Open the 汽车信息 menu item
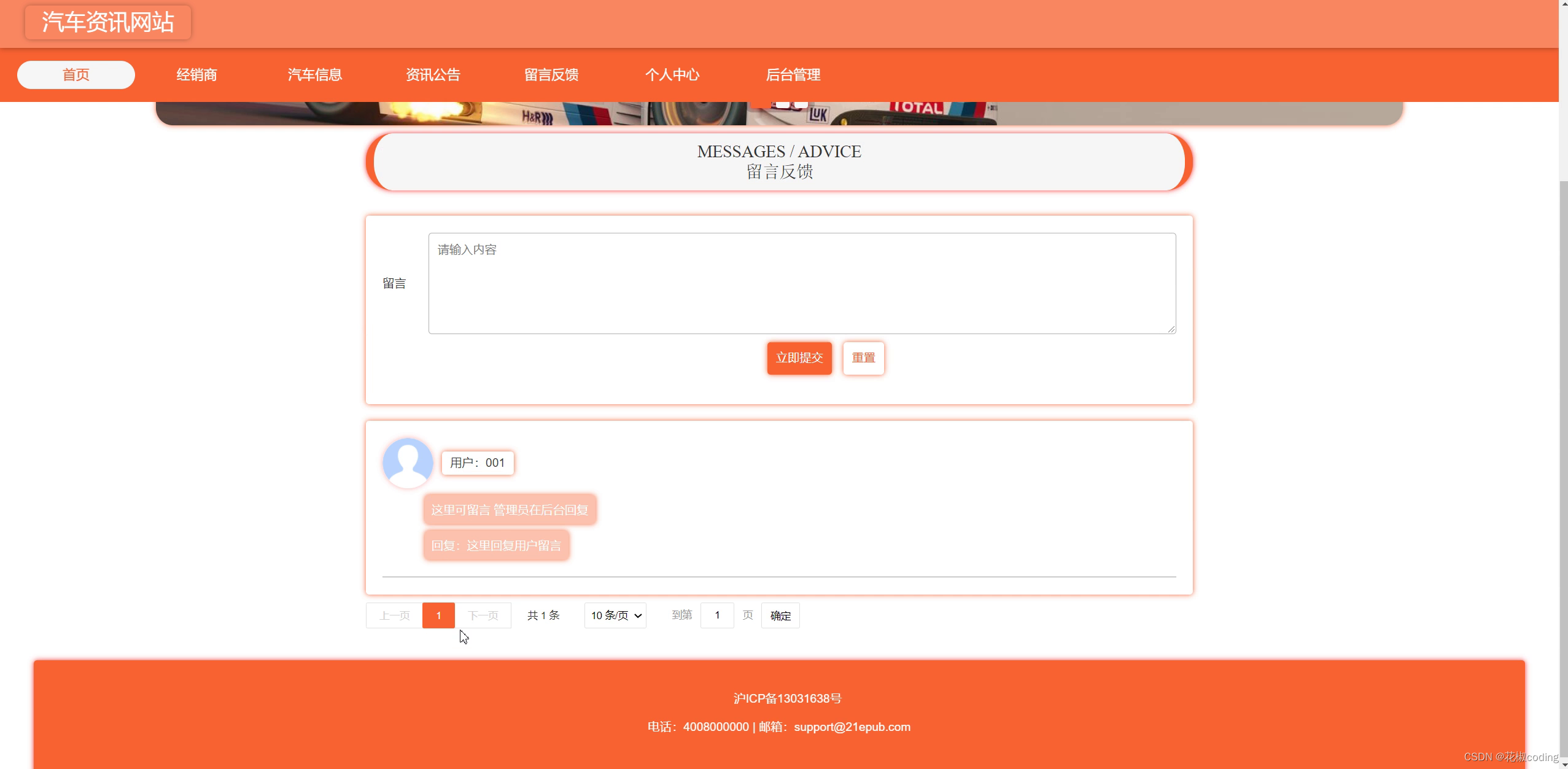Viewport: 1568px width, 769px height. (315, 75)
